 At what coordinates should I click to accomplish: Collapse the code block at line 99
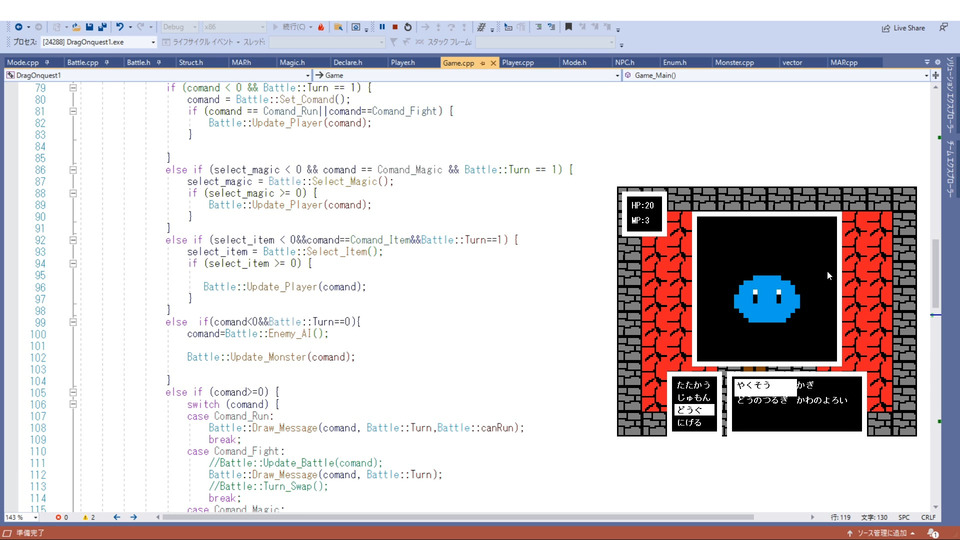[x=73, y=322]
